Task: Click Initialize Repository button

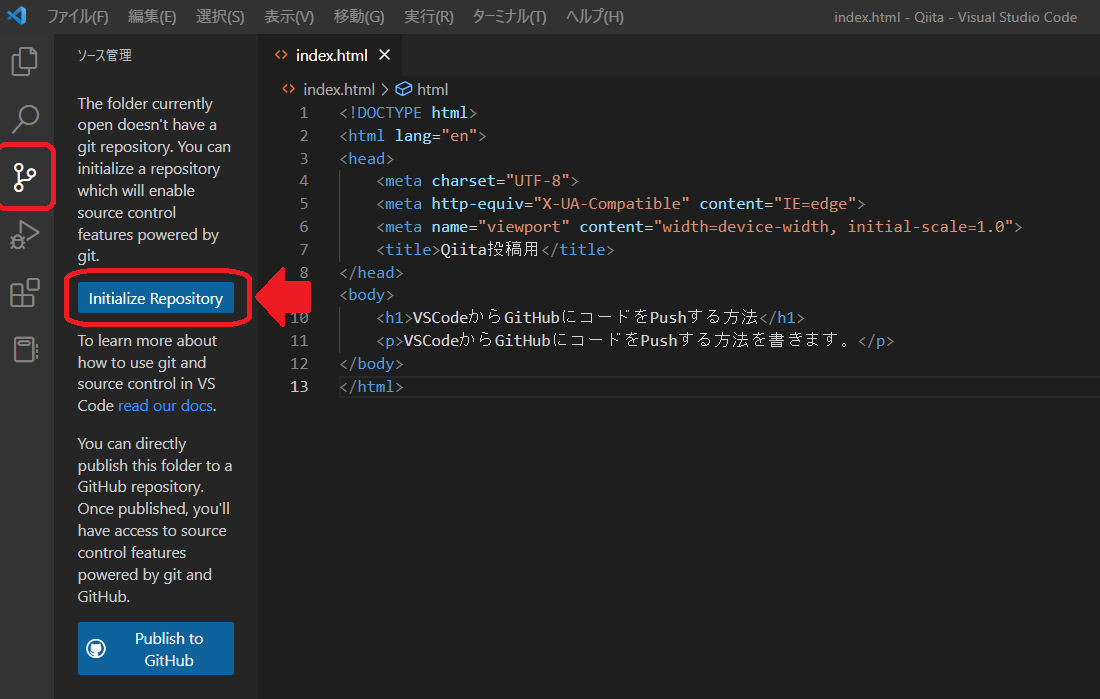Action: coord(156,298)
